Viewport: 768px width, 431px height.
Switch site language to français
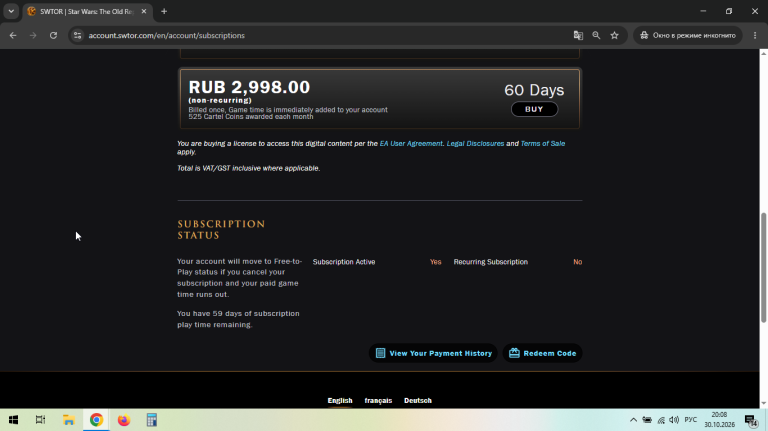[378, 401]
